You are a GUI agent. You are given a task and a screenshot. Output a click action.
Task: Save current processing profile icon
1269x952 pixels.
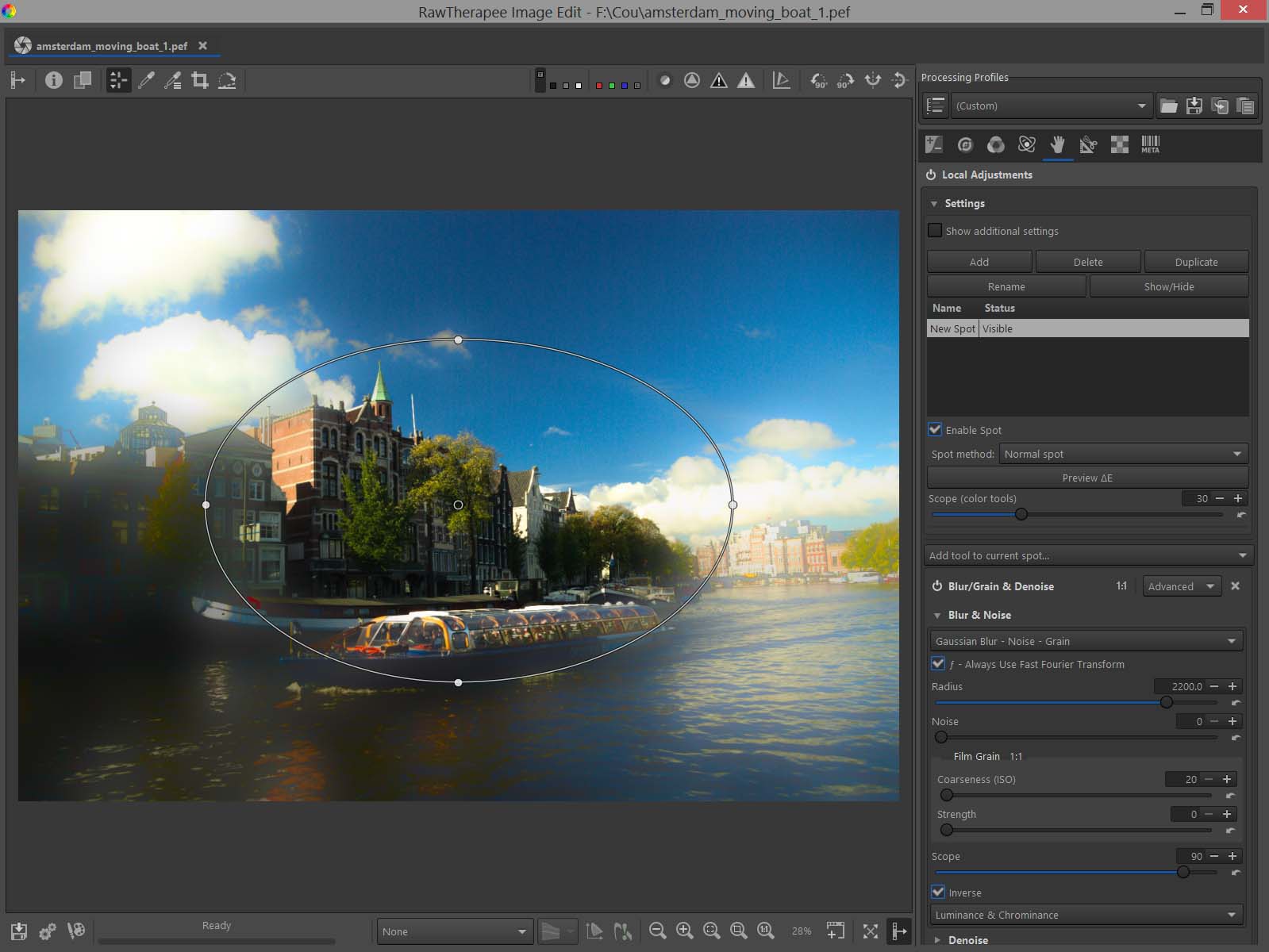pos(1194,106)
